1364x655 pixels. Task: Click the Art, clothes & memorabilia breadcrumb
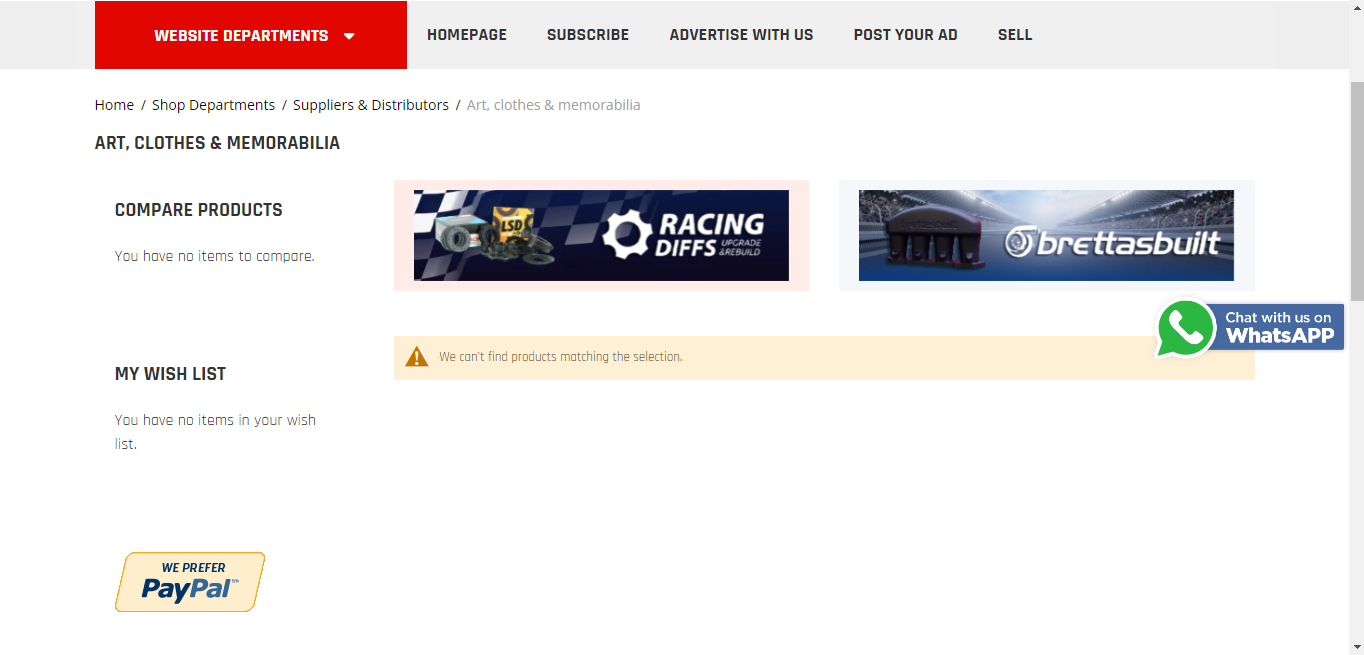pyautogui.click(x=553, y=105)
